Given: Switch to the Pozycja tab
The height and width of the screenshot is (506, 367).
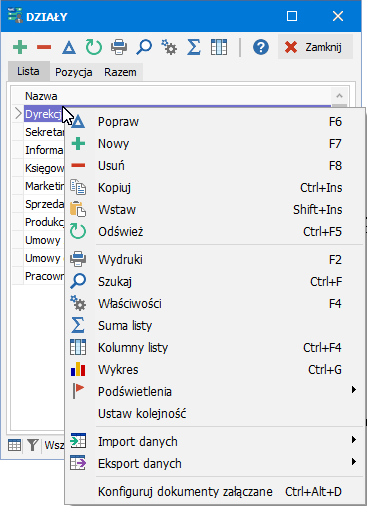Looking at the screenshot, I should [74, 72].
